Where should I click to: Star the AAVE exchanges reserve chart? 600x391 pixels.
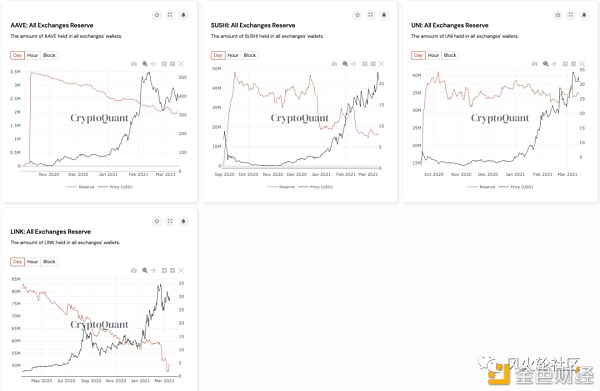[157, 15]
